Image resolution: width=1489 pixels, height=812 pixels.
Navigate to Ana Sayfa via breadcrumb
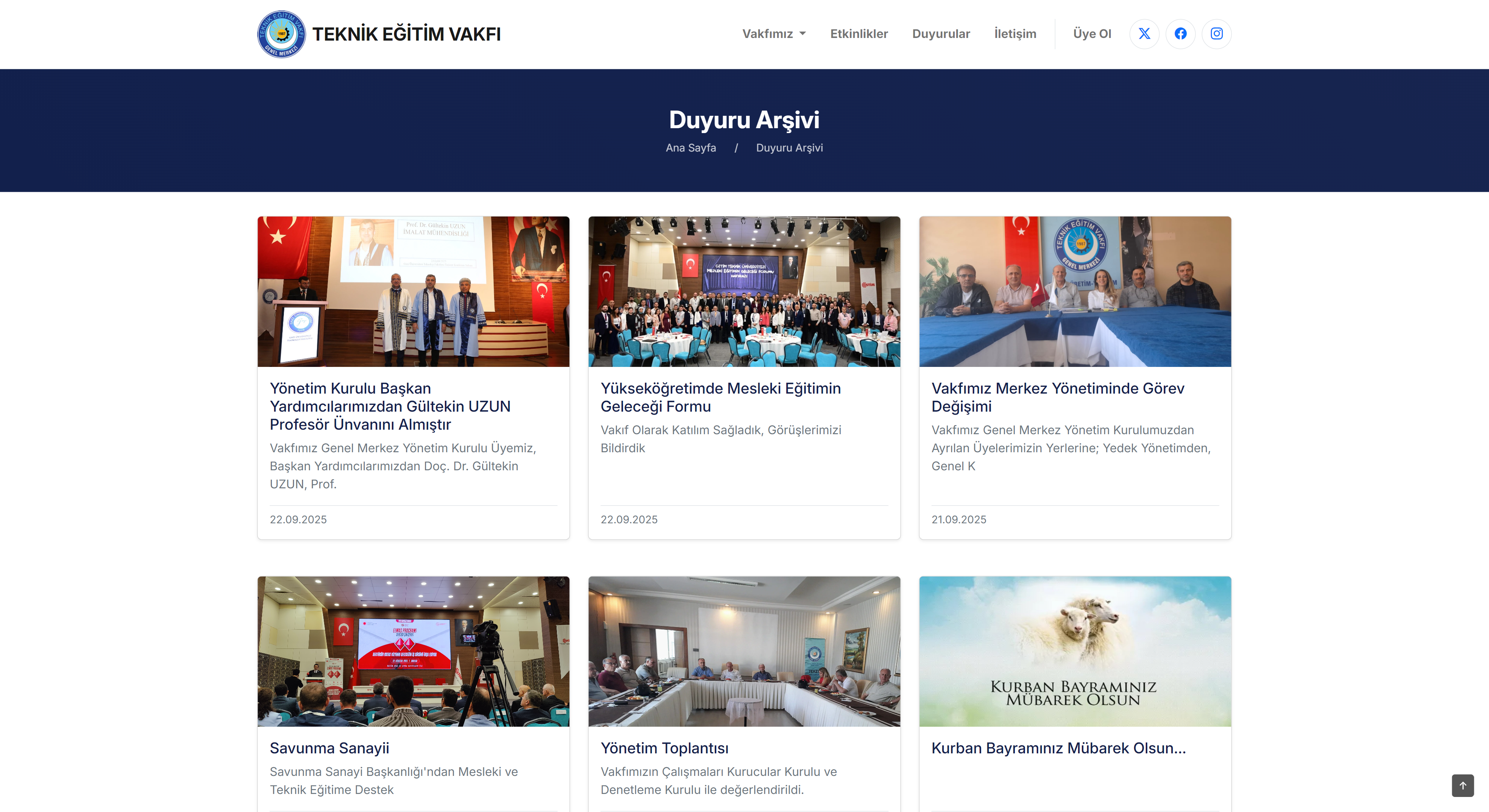pyautogui.click(x=691, y=148)
